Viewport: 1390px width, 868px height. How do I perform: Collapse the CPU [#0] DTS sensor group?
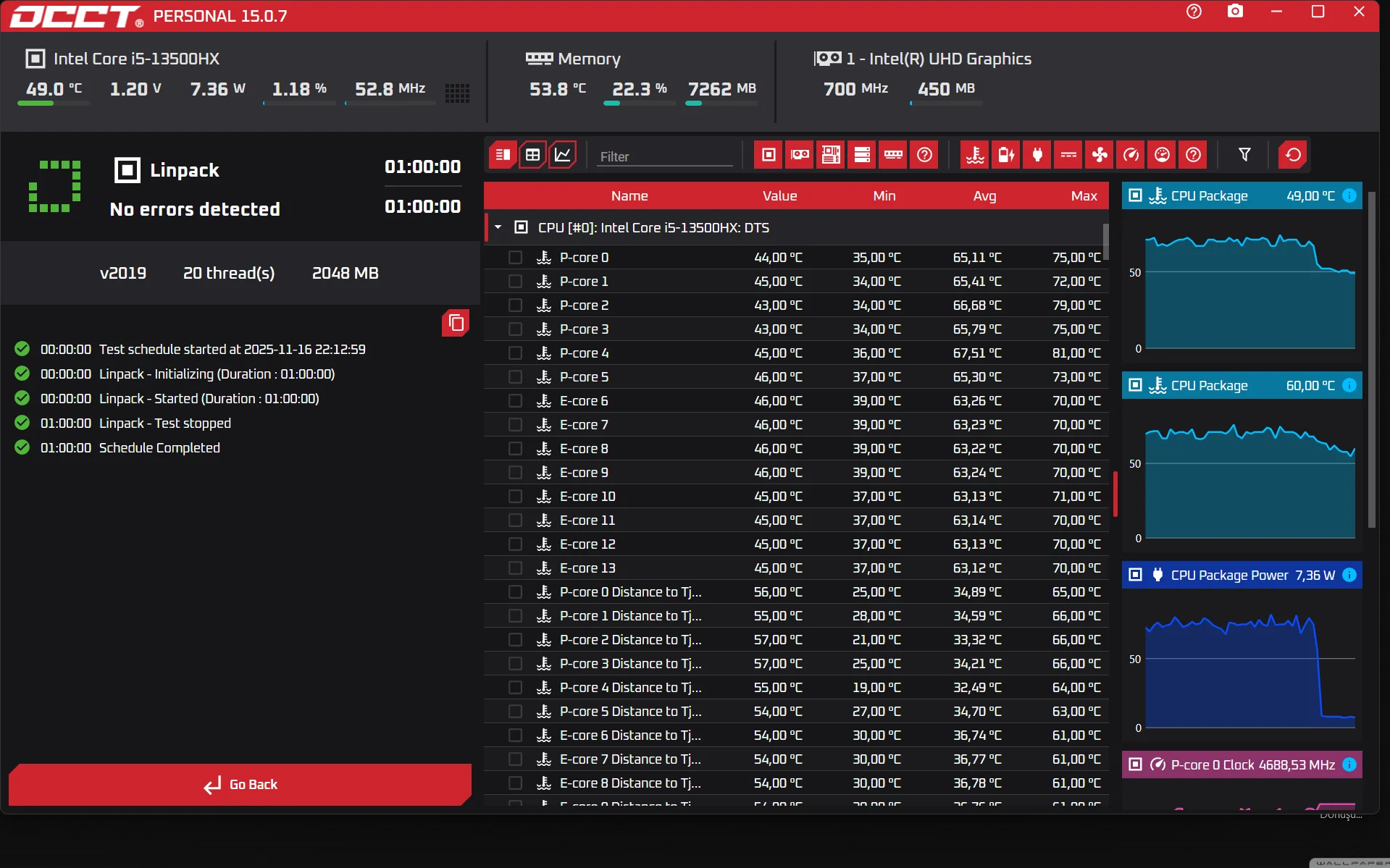click(498, 227)
